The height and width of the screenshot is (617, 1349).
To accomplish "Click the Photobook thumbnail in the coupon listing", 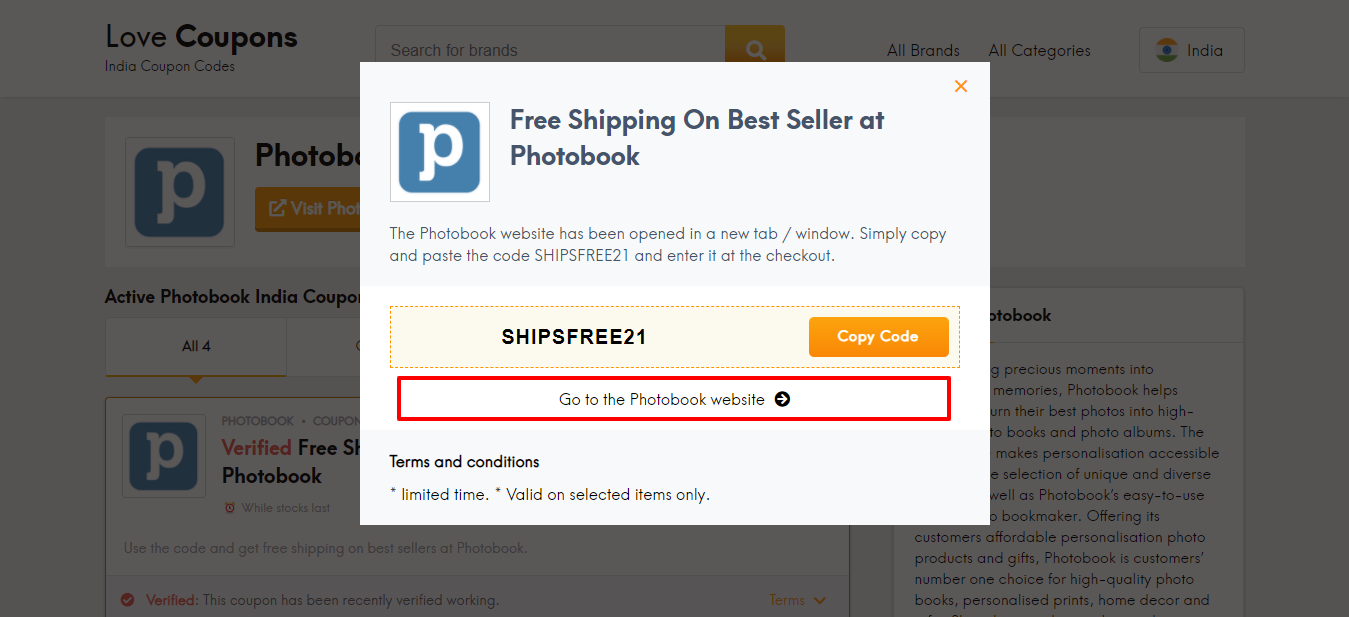I will tap(164, 456).
